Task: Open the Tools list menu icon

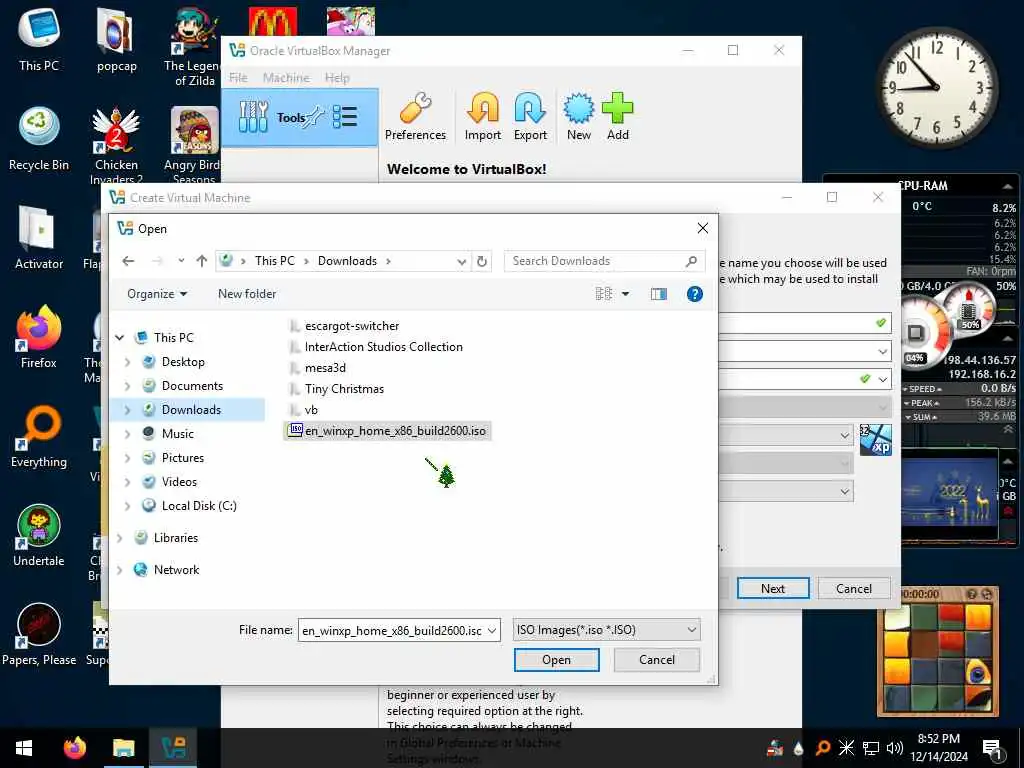Action: pyautogui.click(x=345, y=118)
